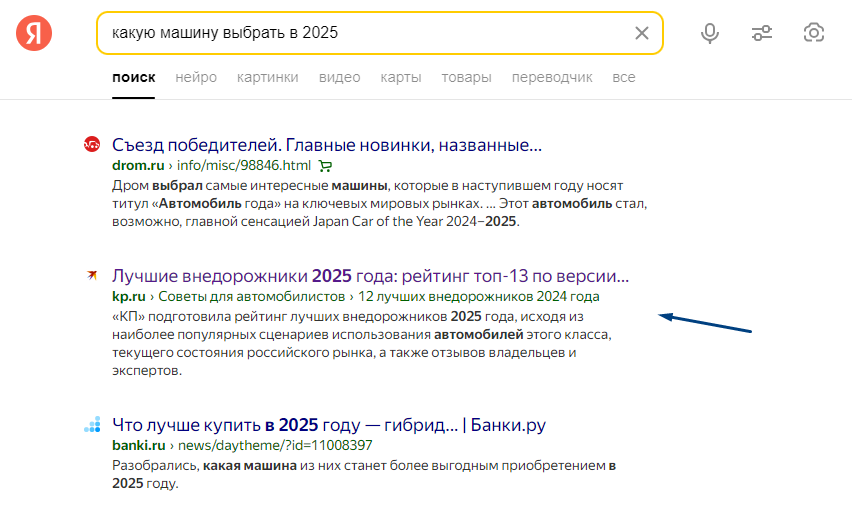Open the все tab

(x=624, y=78)
